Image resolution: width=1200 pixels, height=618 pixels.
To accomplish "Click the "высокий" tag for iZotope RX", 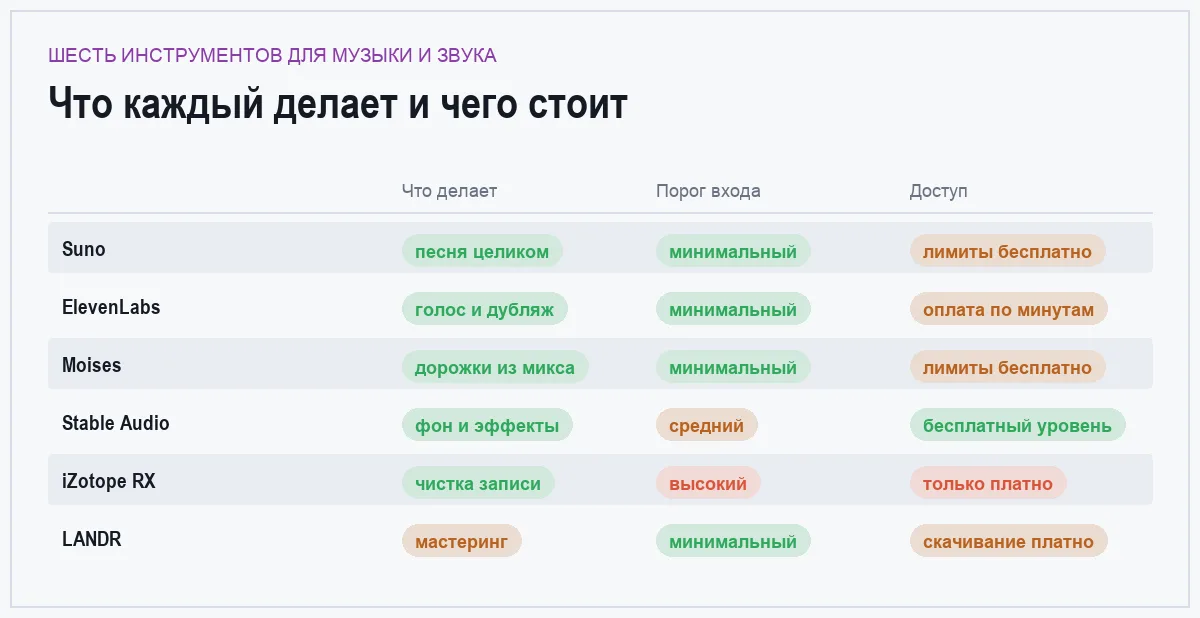I will [708, 483].
